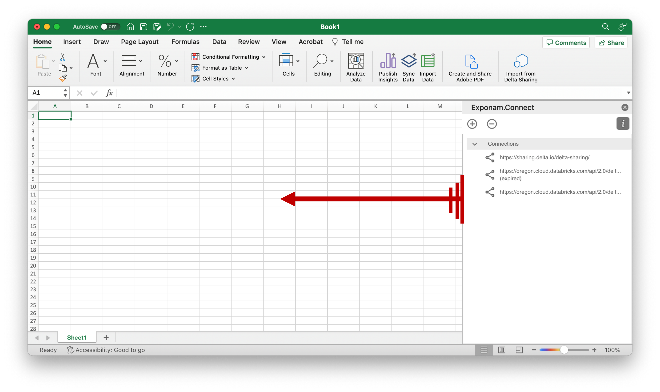Click the zoom slider handle
Screen dimensions: 660x392
coord(564,350)
